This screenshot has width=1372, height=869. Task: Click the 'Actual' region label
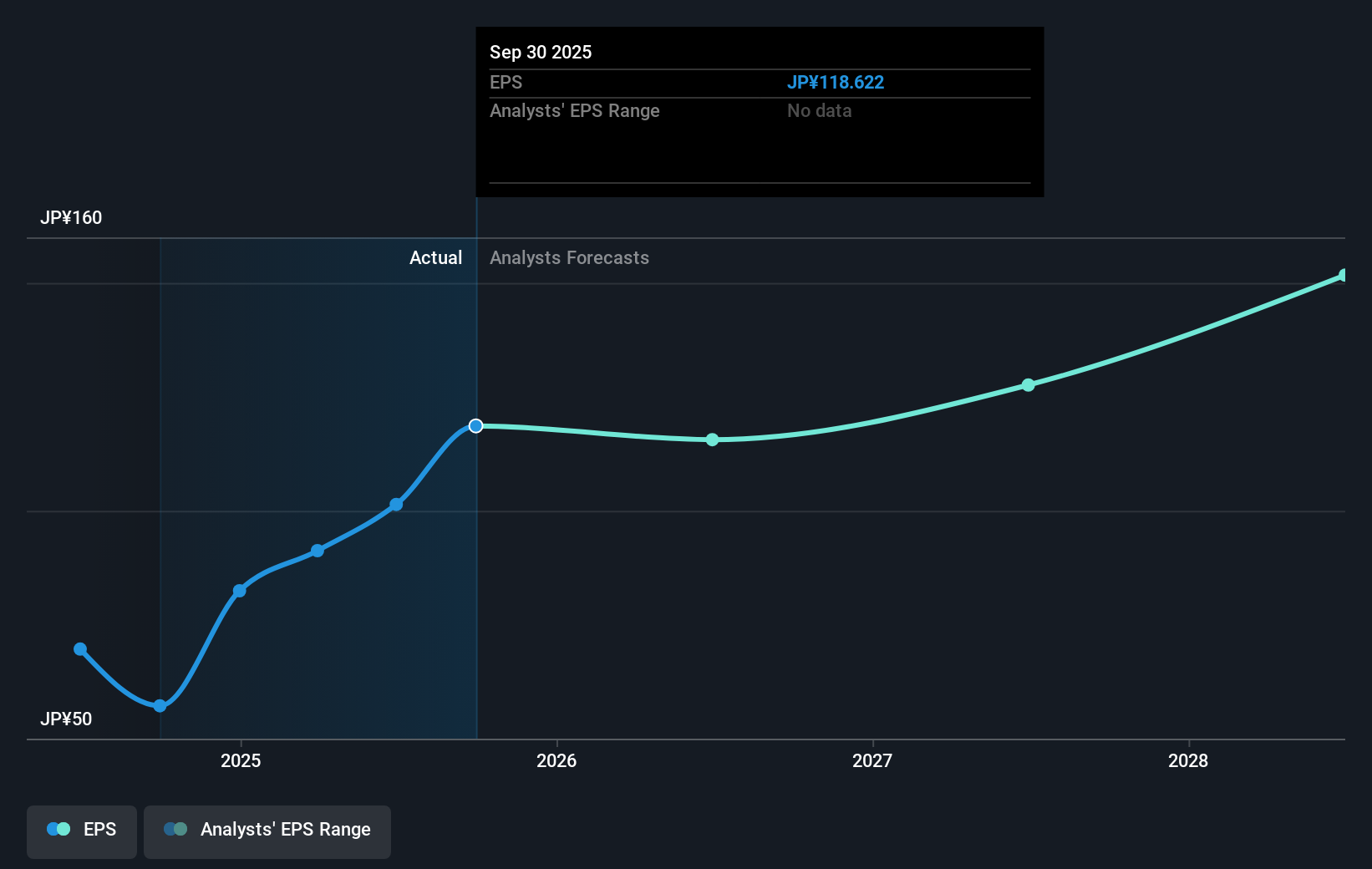pos(435,258)
